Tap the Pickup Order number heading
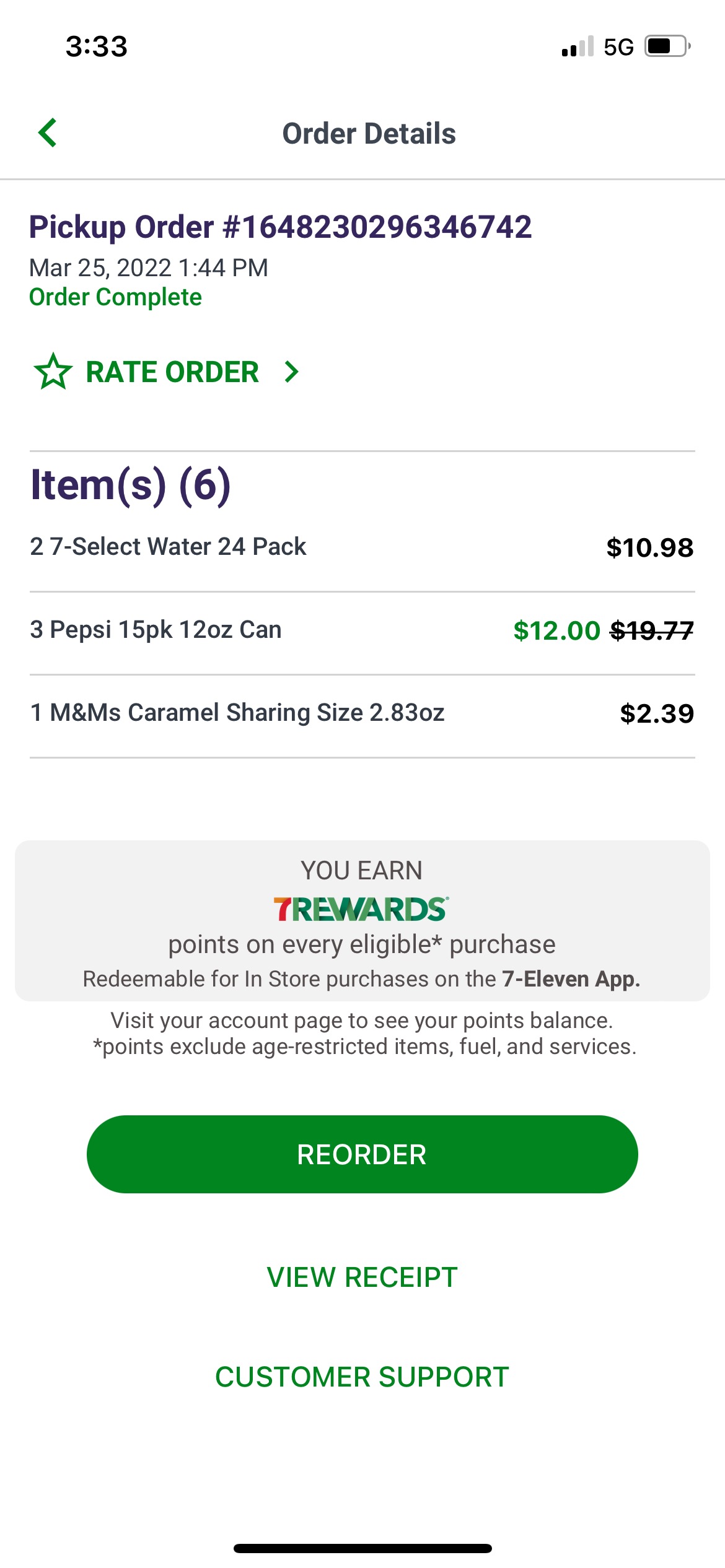 [280, 227]
